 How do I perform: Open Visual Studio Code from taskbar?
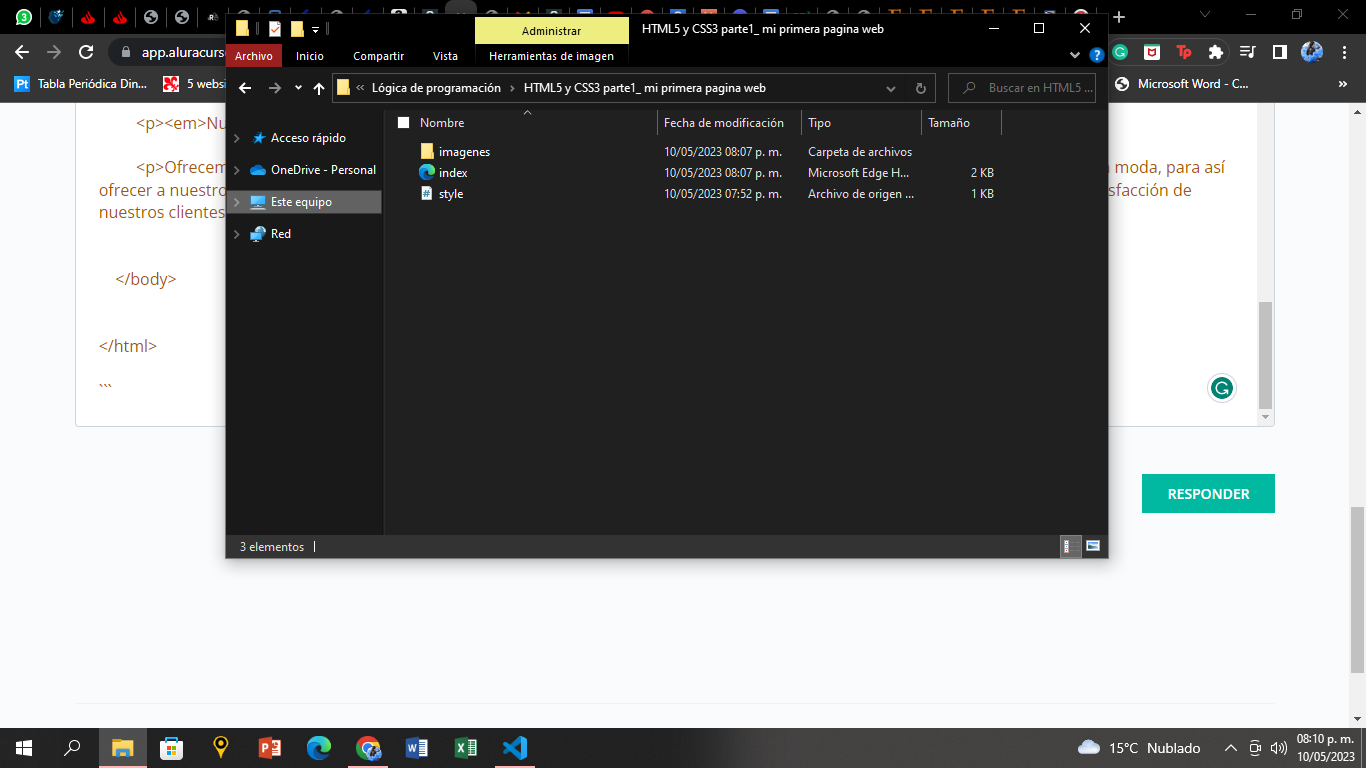515,748
